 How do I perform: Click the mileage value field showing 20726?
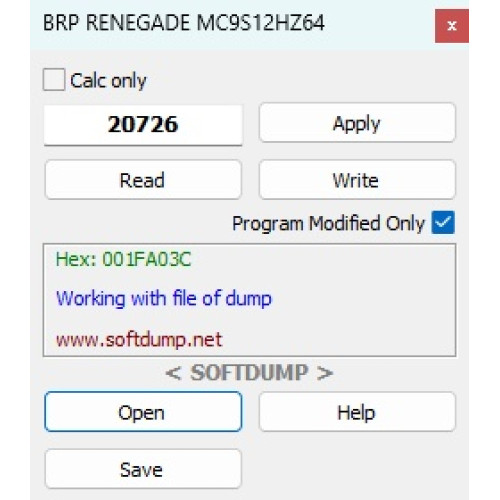[x=143, y=125]
